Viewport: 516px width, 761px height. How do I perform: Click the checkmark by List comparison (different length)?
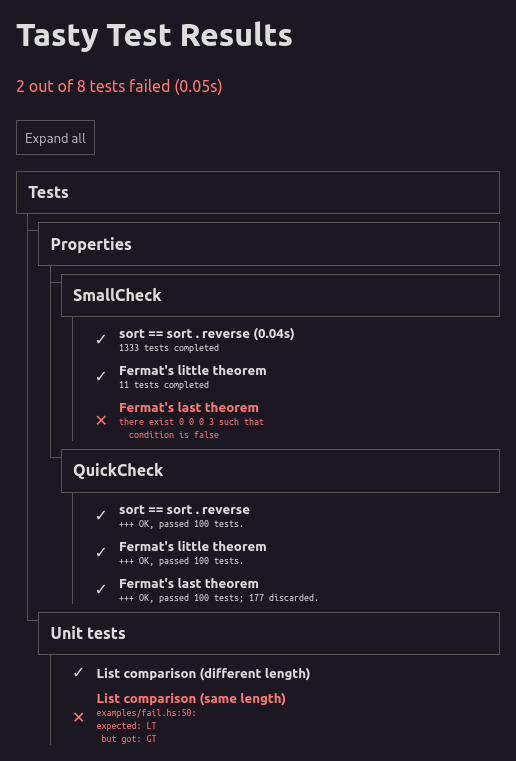tap(78, 673)
